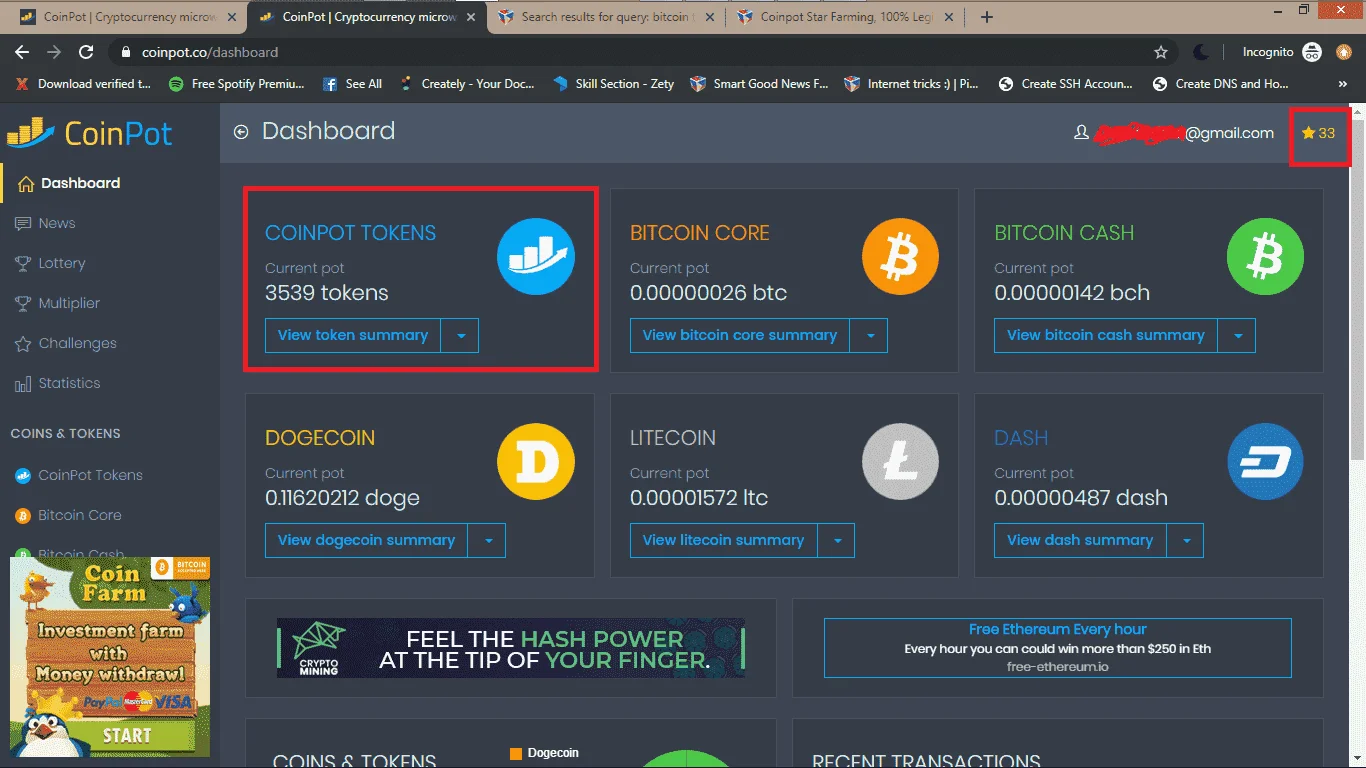The height and width of the screenshot is (768, 1366).
Task: Collapse the sidebar with the arrow beside Dashboard
Action: point(241,132)
